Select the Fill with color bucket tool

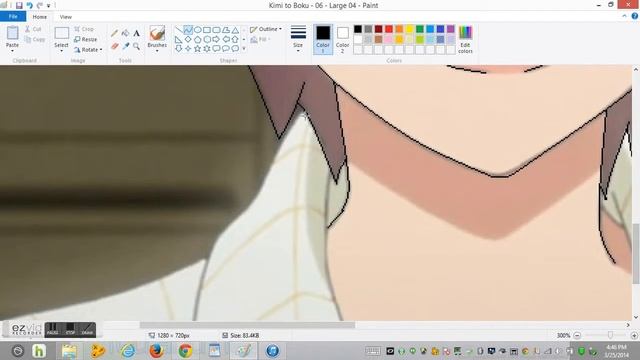(x=125, y=33)
